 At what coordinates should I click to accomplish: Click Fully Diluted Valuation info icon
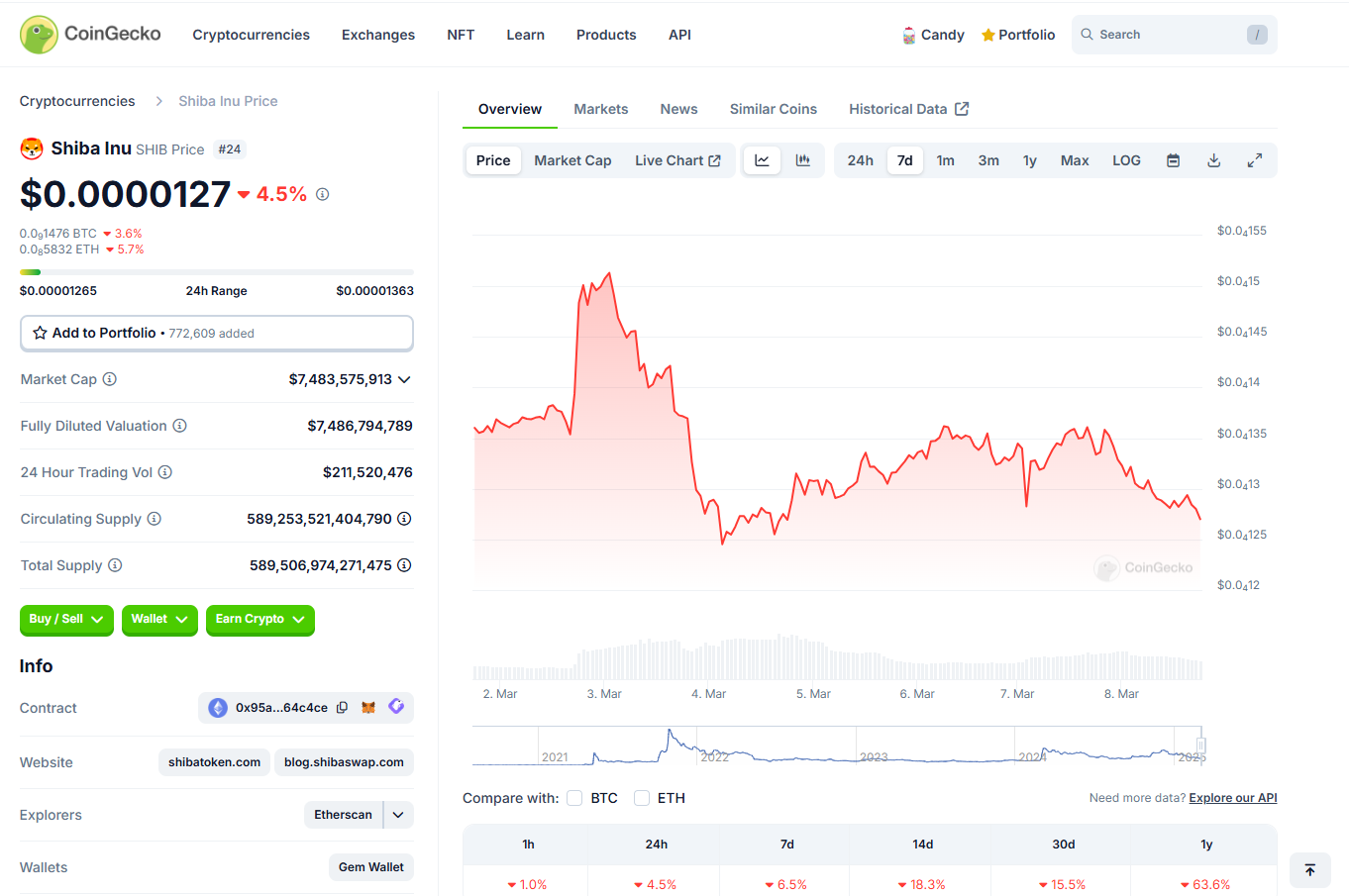179,426
